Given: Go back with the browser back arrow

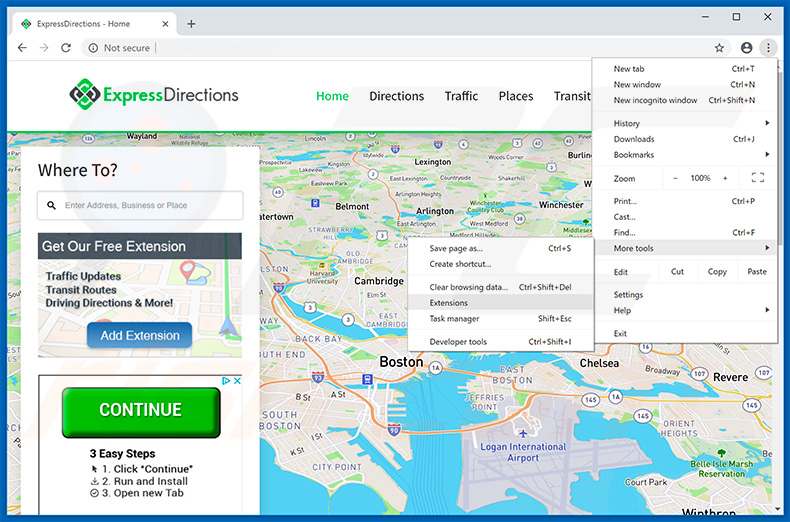Looking at the screenshot, I should click(x=22, y=48).
